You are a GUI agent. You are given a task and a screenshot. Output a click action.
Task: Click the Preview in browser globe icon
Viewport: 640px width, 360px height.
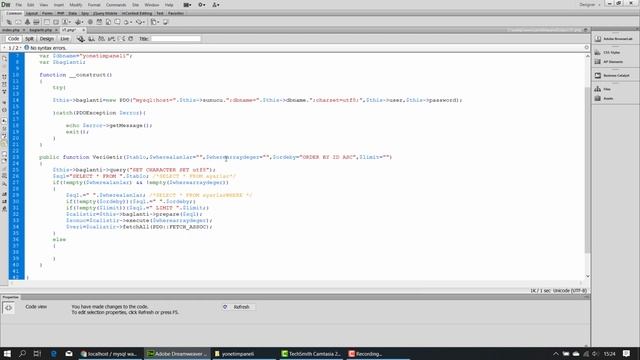point(81,39)
